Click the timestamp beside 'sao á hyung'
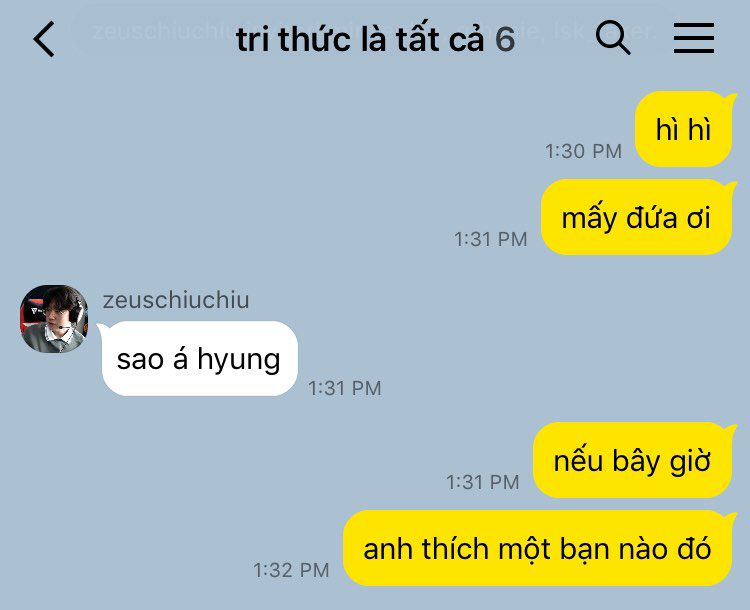 [x=344, y=388]
